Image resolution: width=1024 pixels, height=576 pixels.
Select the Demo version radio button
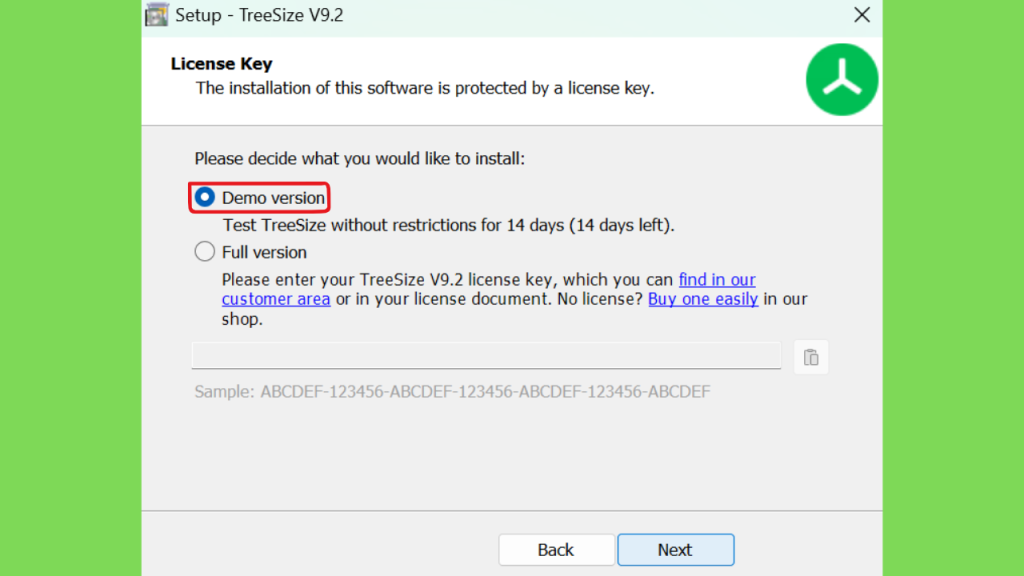204,197
